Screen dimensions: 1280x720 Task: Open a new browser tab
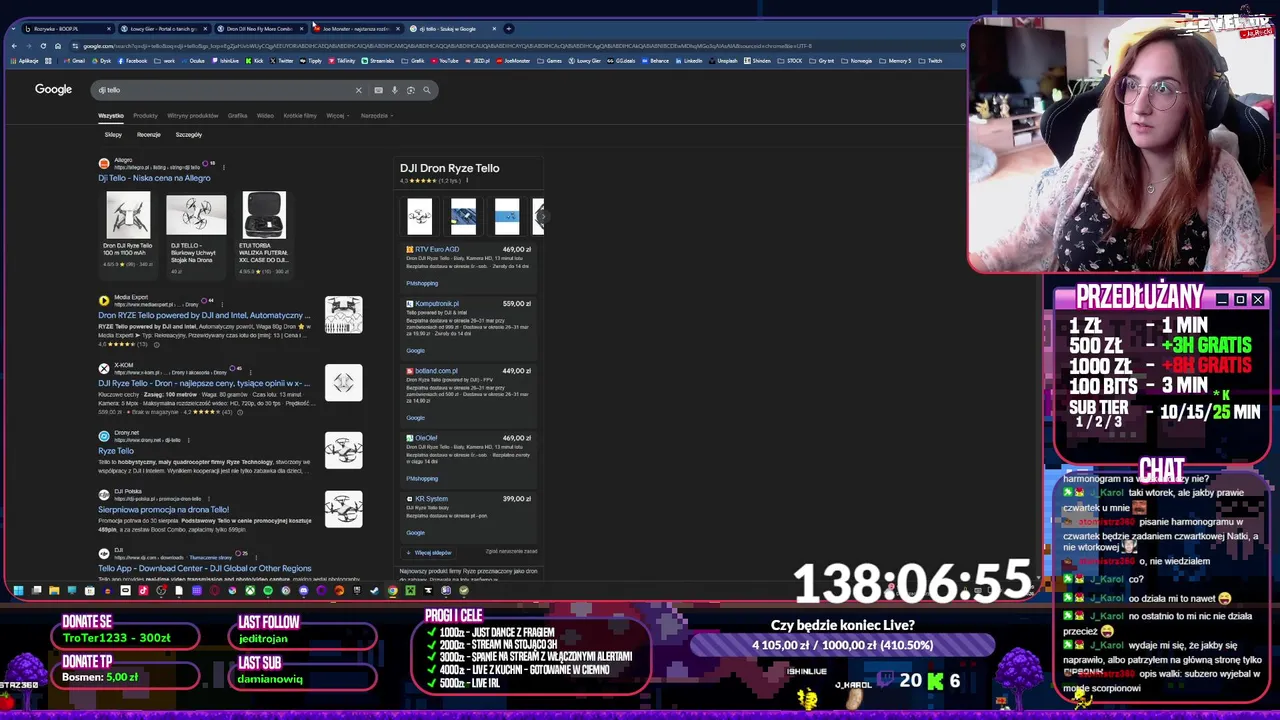508,28
